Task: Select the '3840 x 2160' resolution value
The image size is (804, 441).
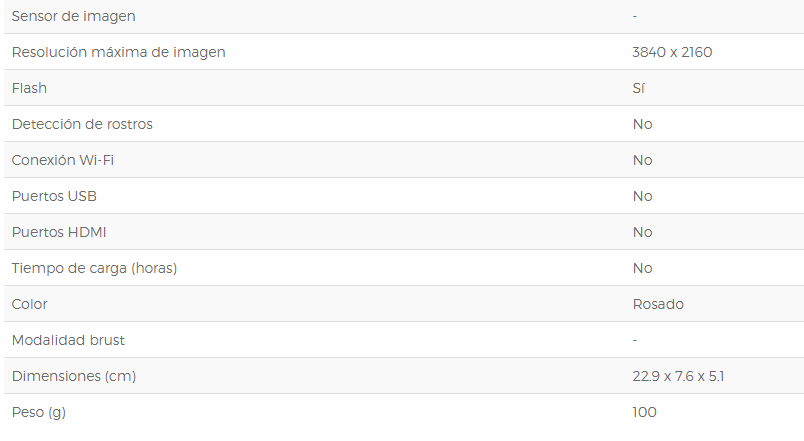Action: pos(672,52)
